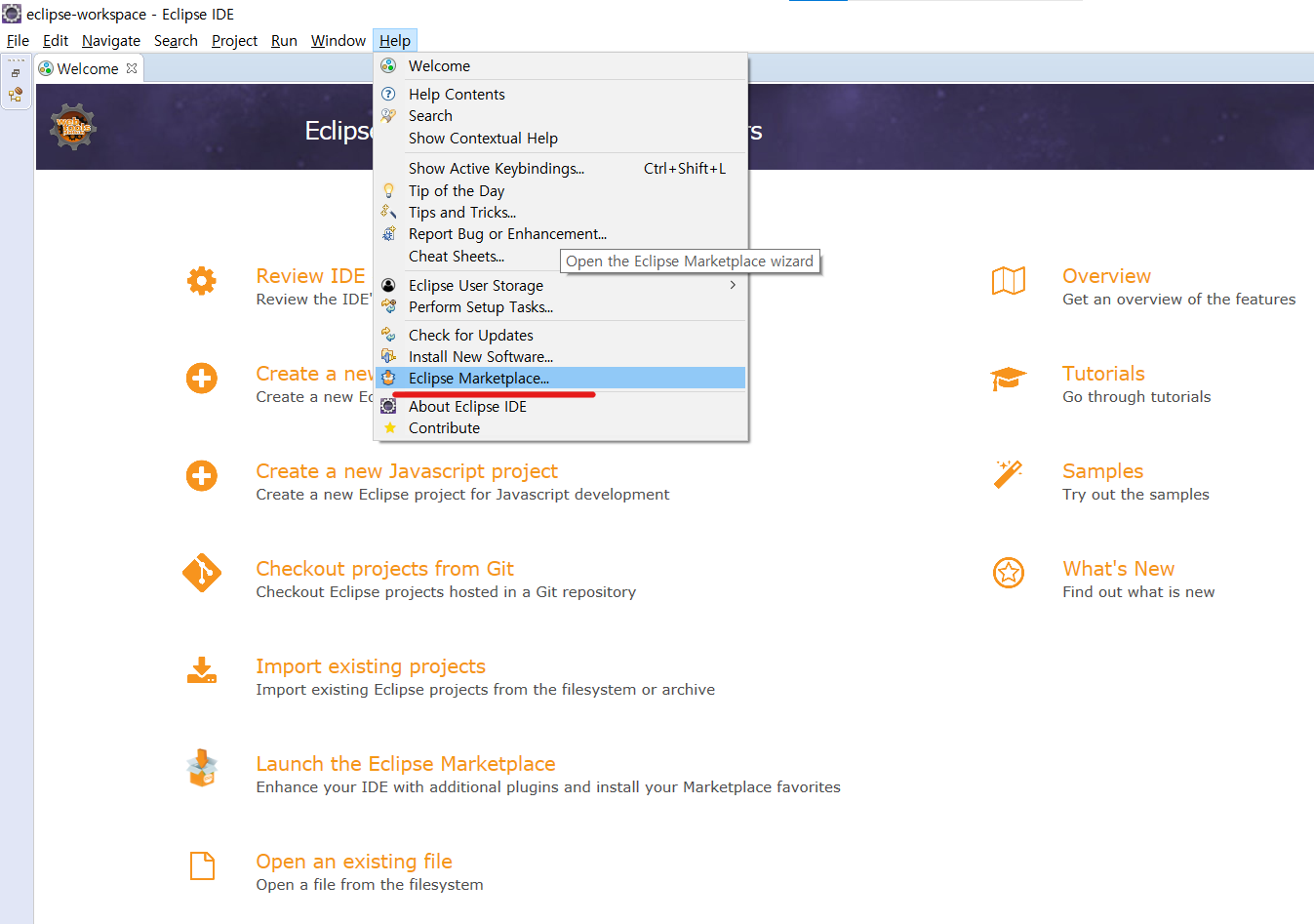Open Tip of the Day
This screenshot has width=1314, height=924.
click(x=561, y=191)
